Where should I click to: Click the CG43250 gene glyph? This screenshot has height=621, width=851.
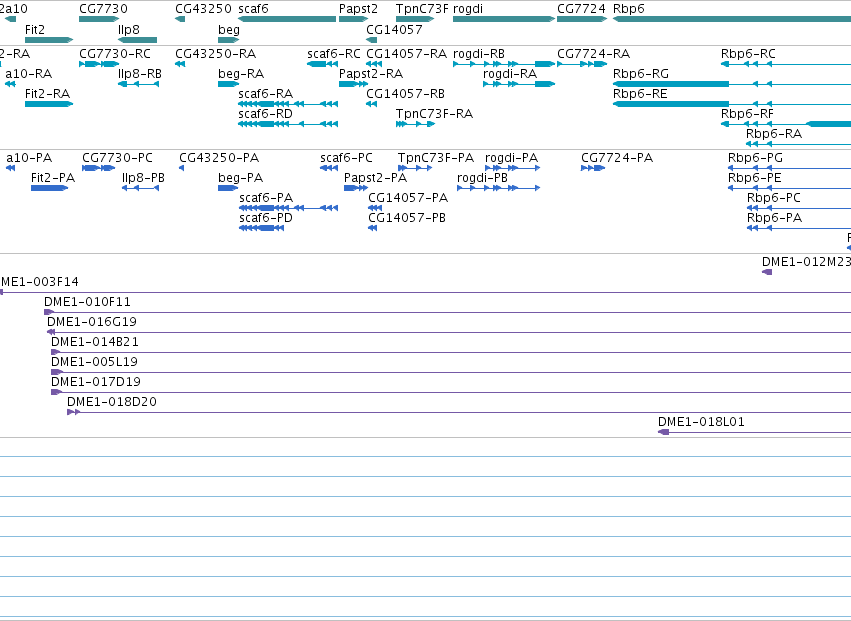click(180, 19)
